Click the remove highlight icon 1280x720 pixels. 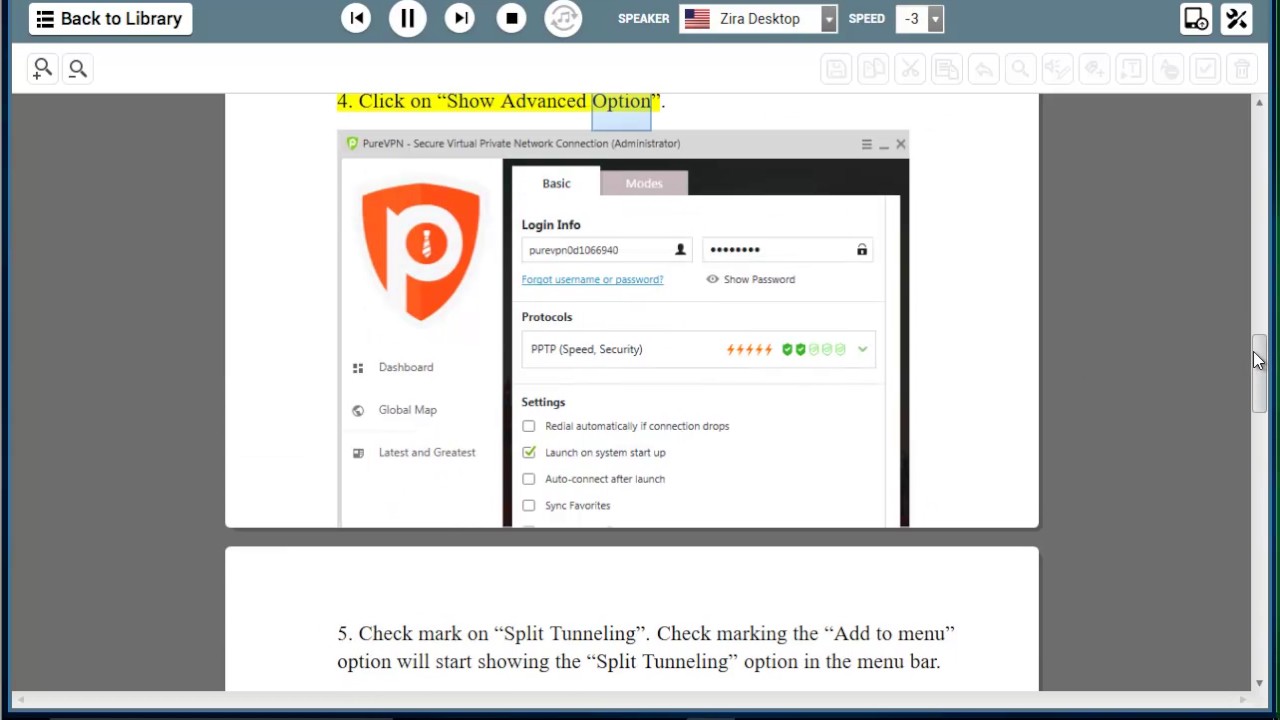tap(1168, 69)
